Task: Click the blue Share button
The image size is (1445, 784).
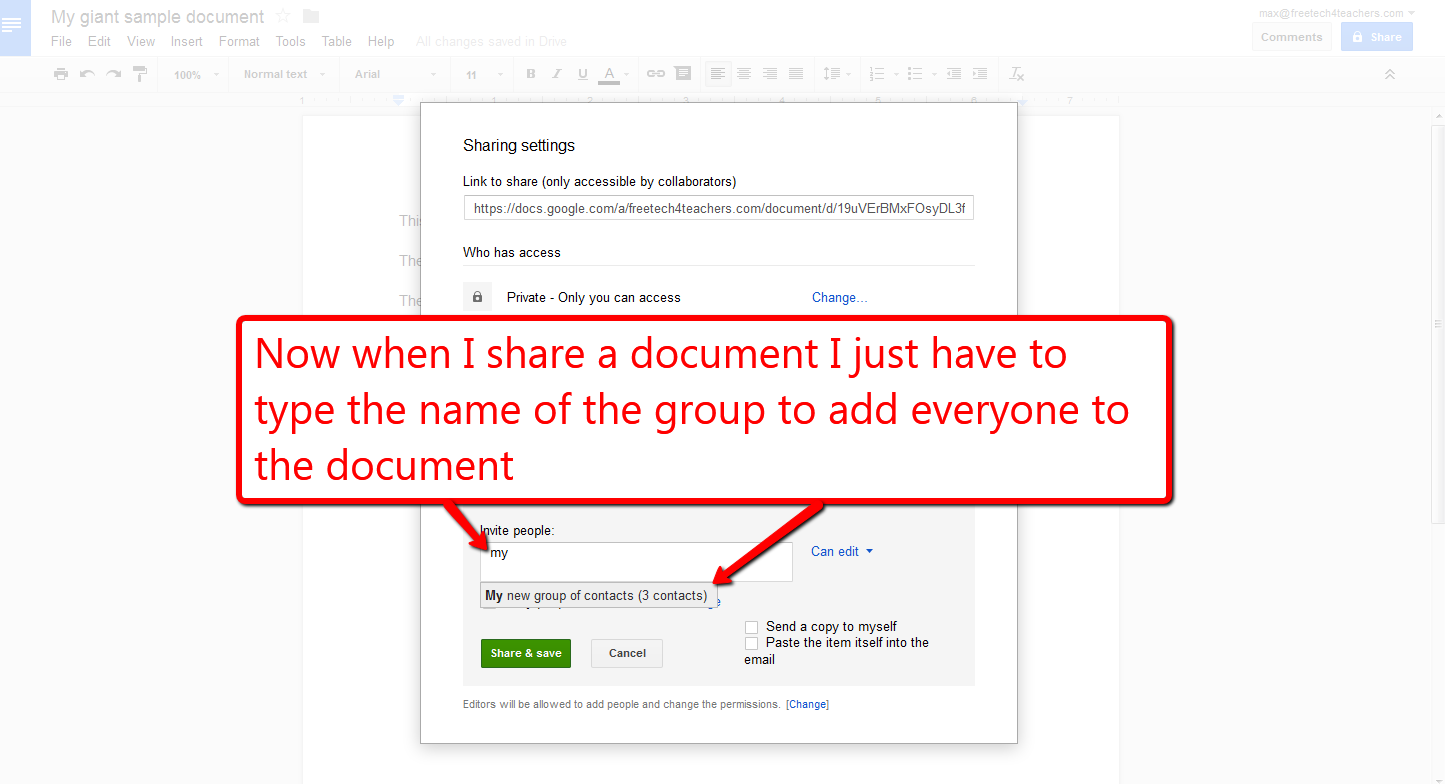Action: (x=1376, y=37)
